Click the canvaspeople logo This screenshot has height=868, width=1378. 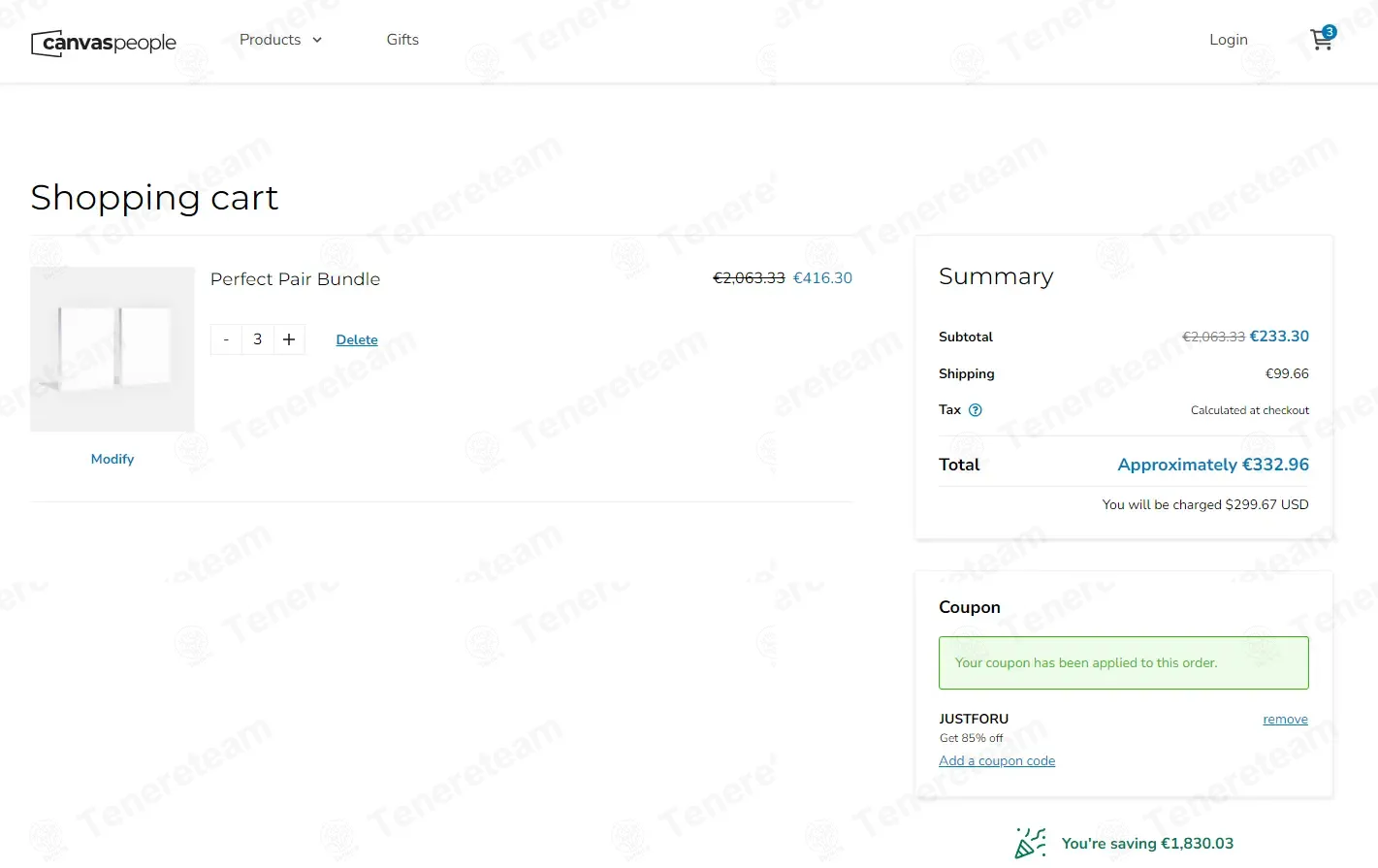pos(104,43)
